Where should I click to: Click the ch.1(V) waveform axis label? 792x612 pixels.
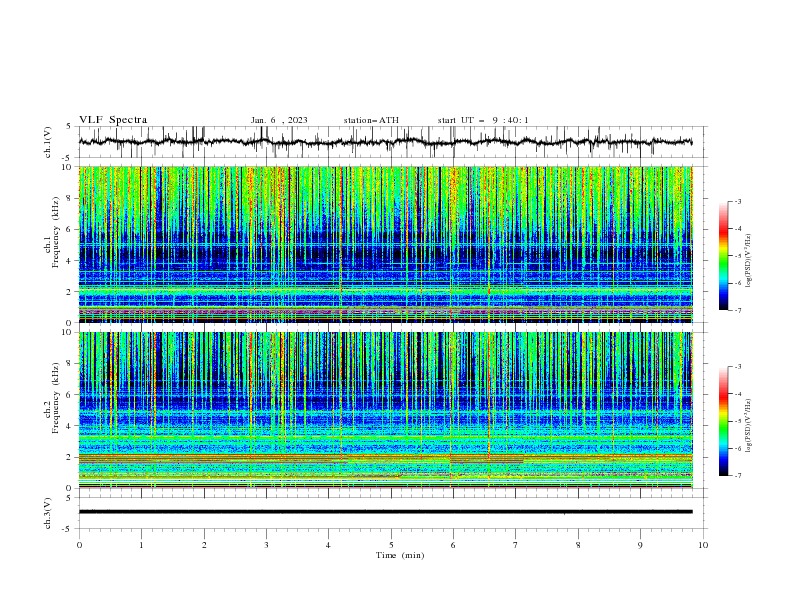(48, 142)
